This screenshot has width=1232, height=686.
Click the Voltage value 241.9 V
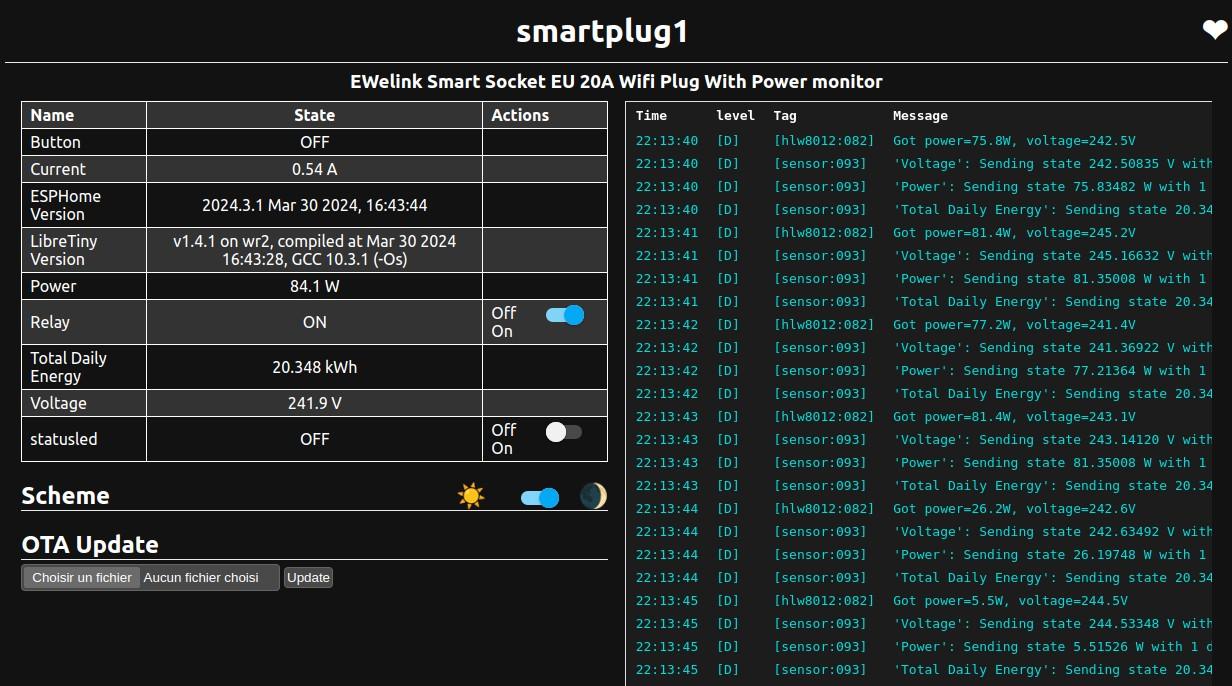315,403
